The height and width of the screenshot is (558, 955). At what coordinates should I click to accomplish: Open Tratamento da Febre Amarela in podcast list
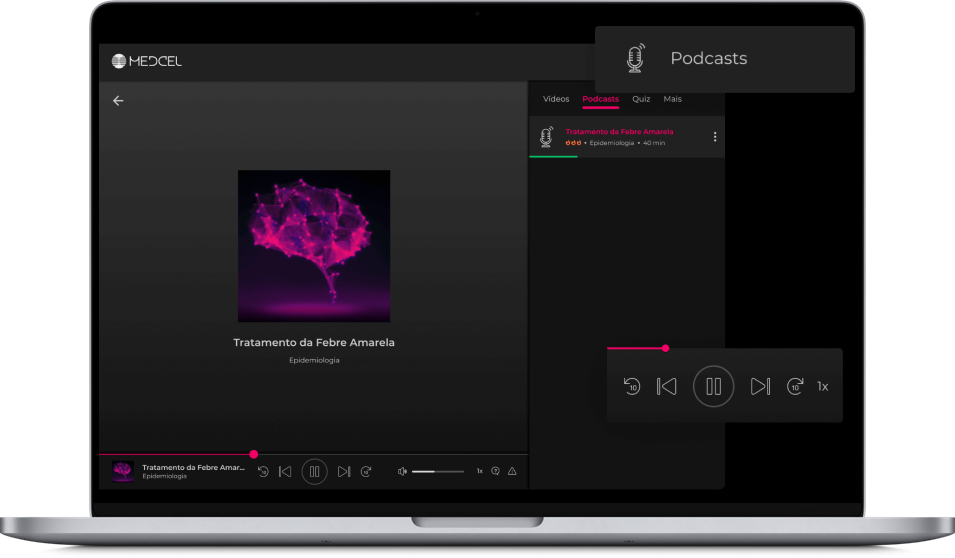pyautogui.click(x=619, y=131)
